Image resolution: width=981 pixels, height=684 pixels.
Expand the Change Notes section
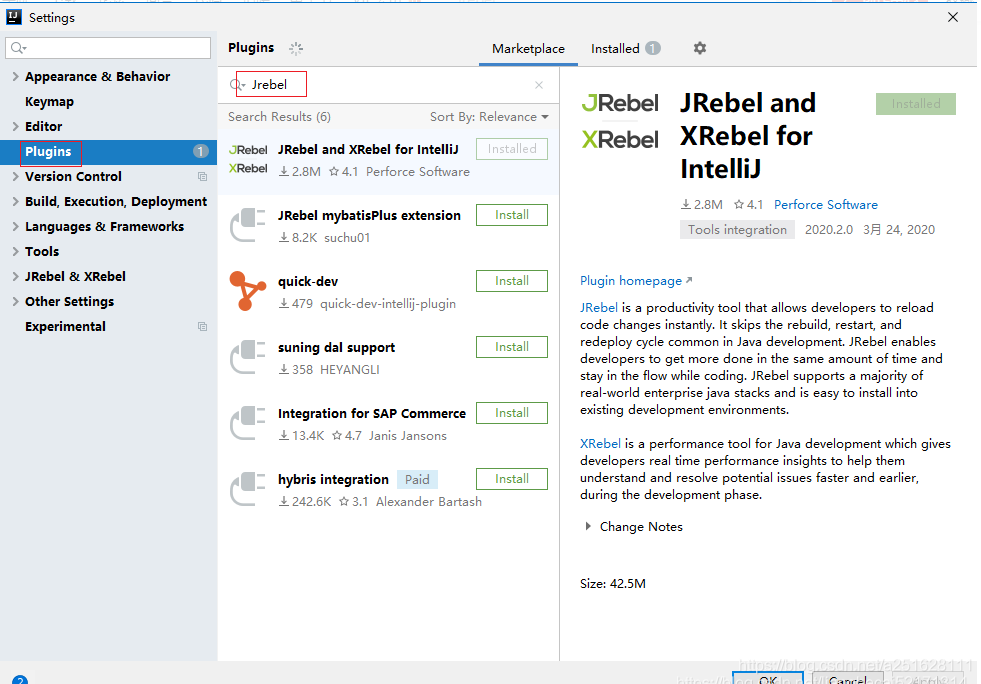[587, 526]
